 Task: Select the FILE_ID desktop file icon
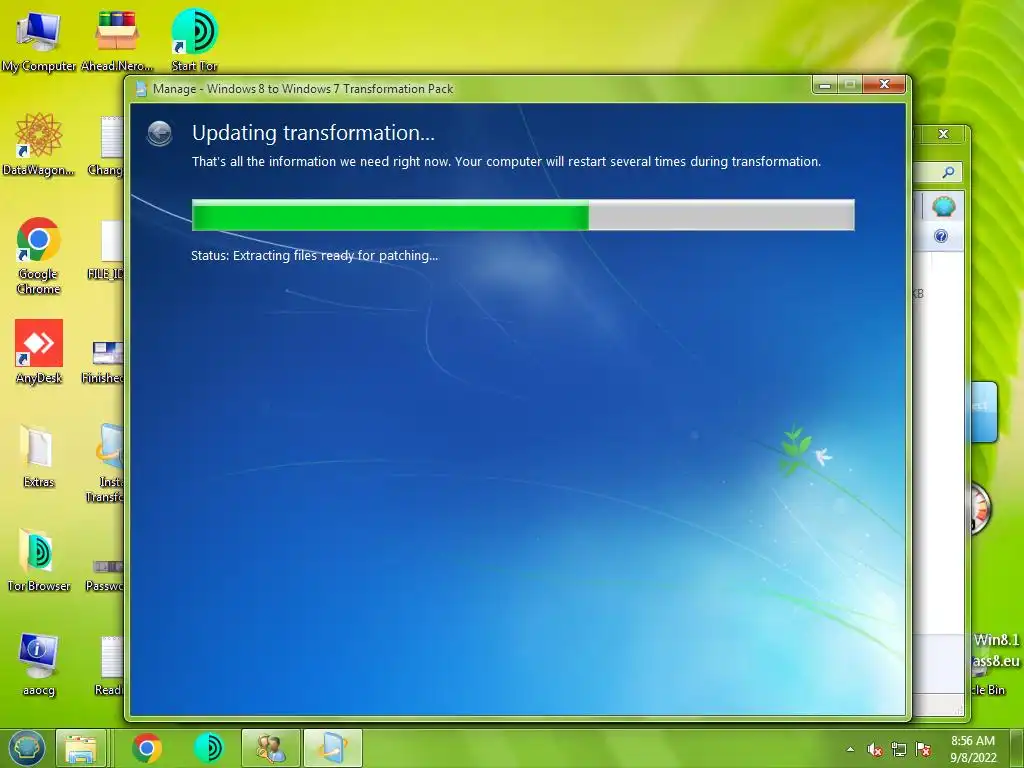tap(108, 249)
